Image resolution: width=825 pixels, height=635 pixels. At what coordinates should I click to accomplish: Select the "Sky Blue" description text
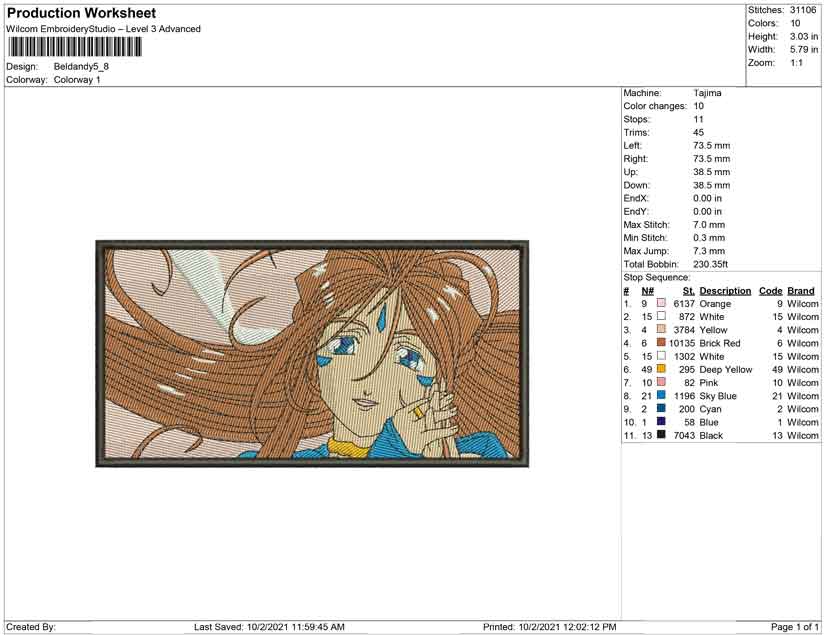pyautogui.click(x=718, y=396)
